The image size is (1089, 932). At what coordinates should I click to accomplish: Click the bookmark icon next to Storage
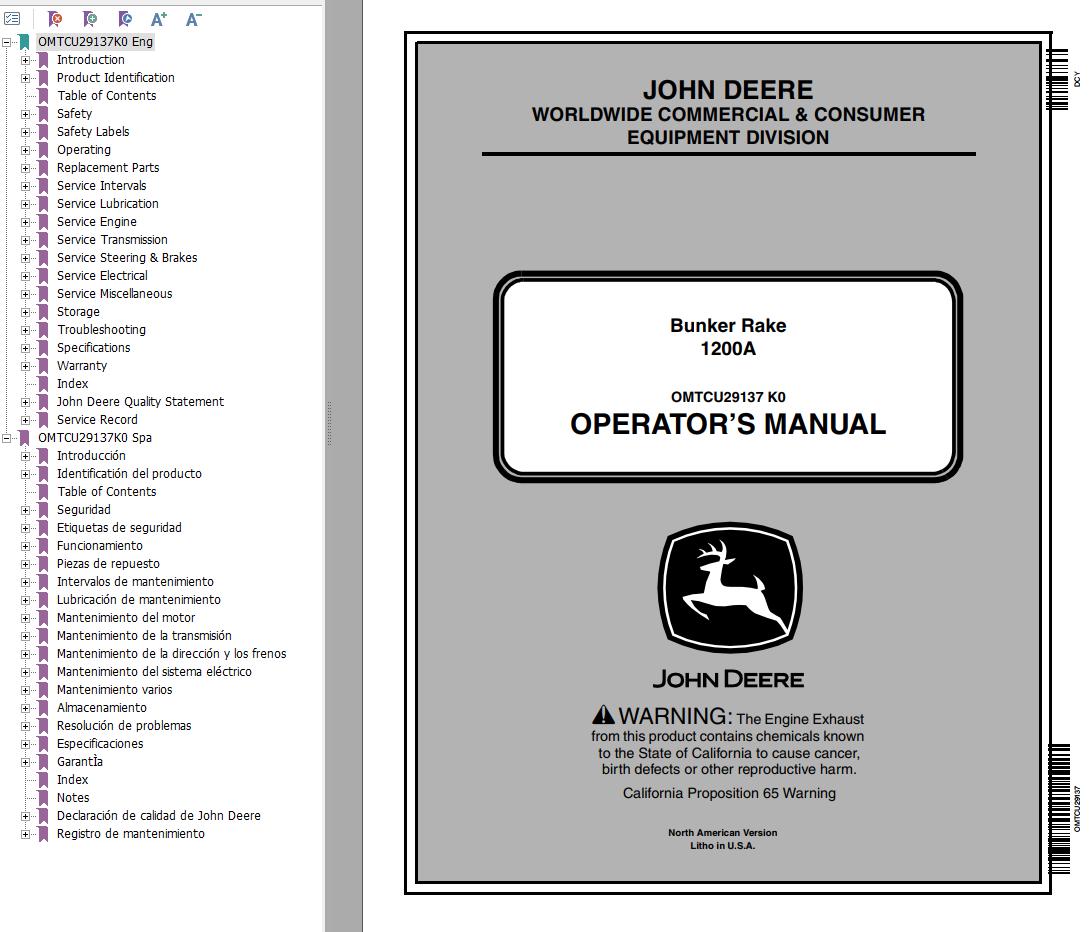(x=43, y=312)
